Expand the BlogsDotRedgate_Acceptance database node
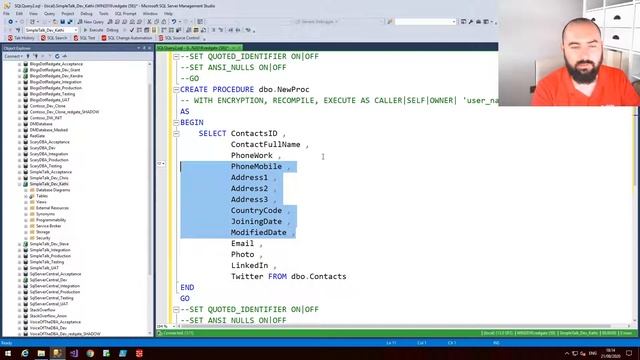Screen dimensions: 640x360 click(x=19, y=64)
